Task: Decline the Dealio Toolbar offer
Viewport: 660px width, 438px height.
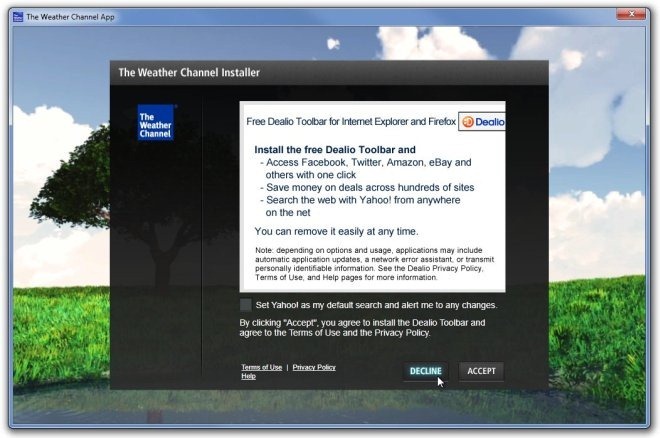Action: pyautogui.click(x=426, y=371)
